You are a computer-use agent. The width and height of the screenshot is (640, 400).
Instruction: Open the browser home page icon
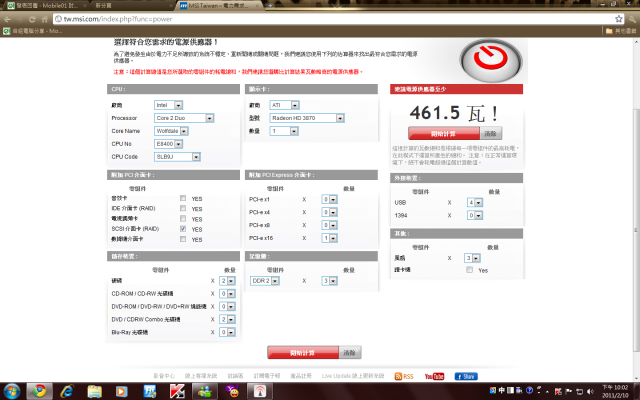point(45,19)
